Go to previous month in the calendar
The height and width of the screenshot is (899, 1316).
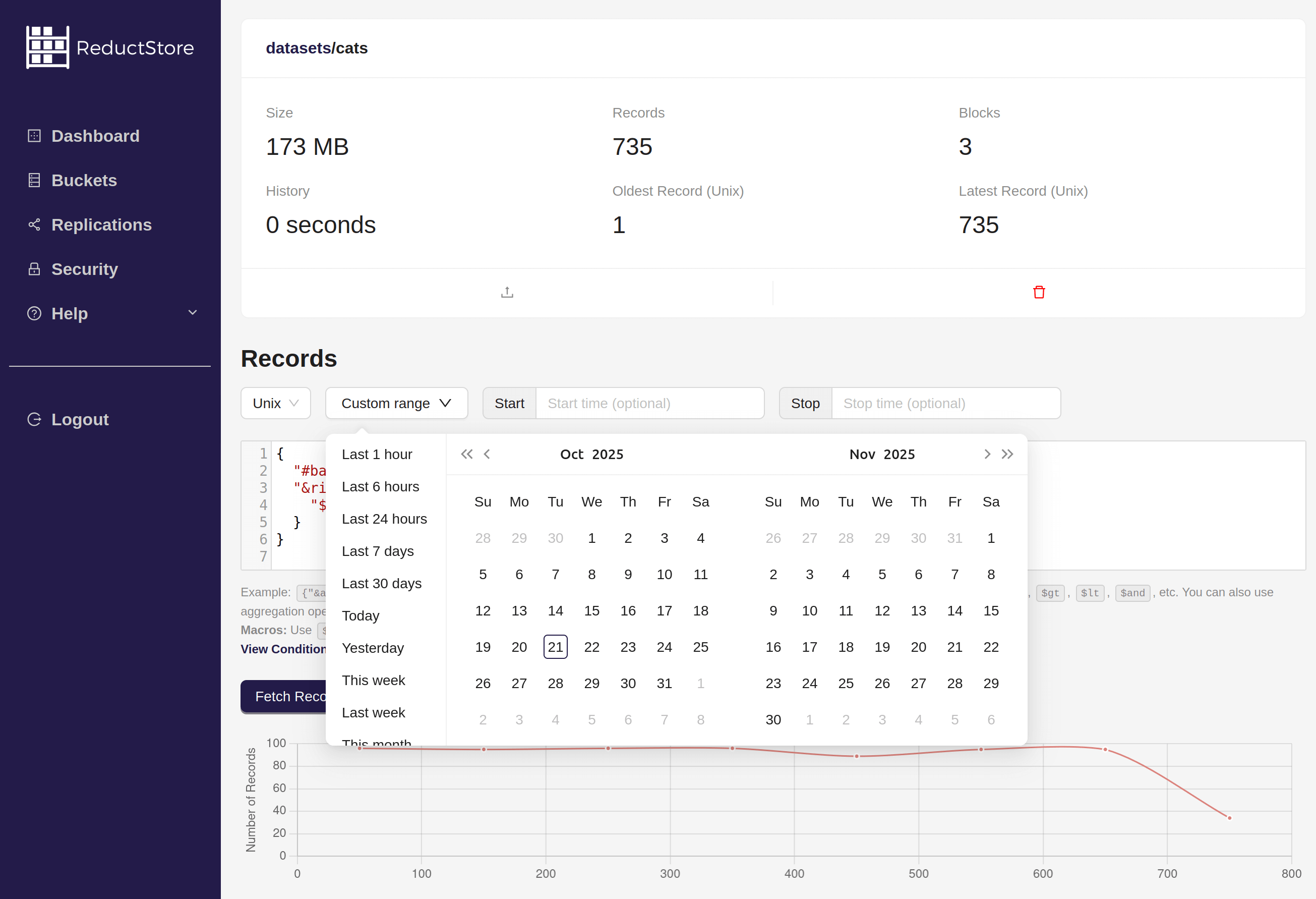click(487, 454)
